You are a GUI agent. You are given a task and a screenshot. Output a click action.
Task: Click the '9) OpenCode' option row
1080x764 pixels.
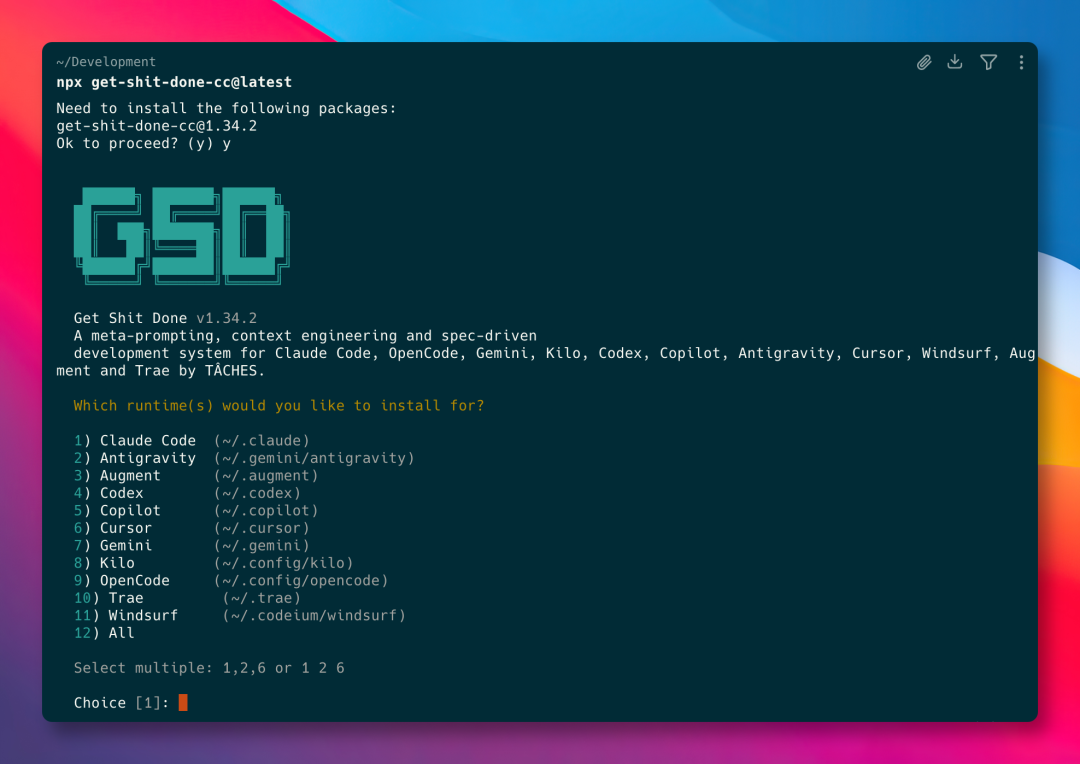coord(231,581)
